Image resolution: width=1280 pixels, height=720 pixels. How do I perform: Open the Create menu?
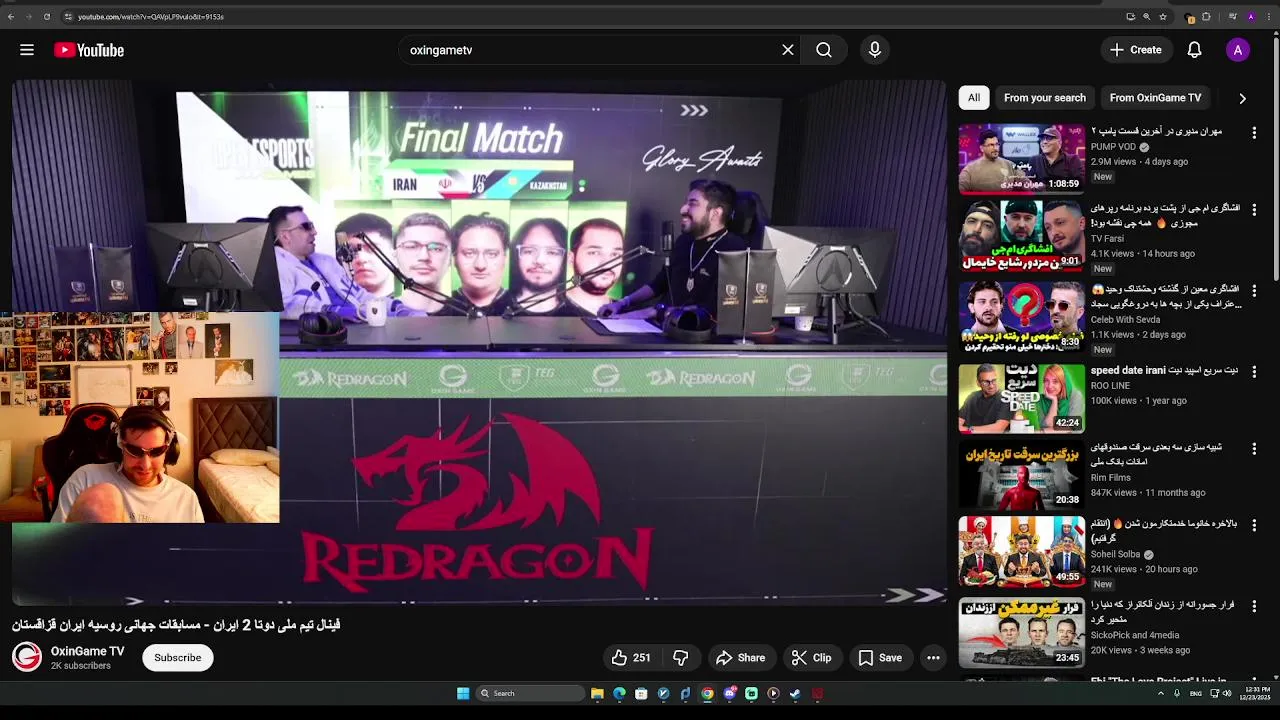[1136, 50]
